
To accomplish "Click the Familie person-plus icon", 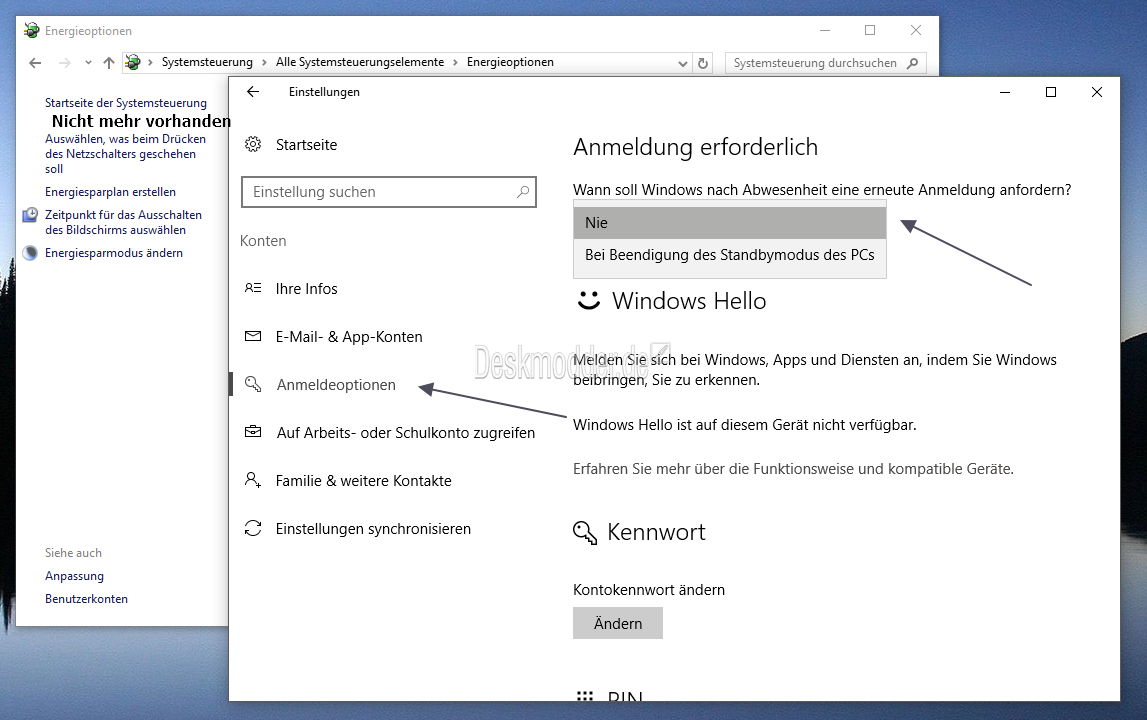I will pyautogui.click(x=253, y=480).
